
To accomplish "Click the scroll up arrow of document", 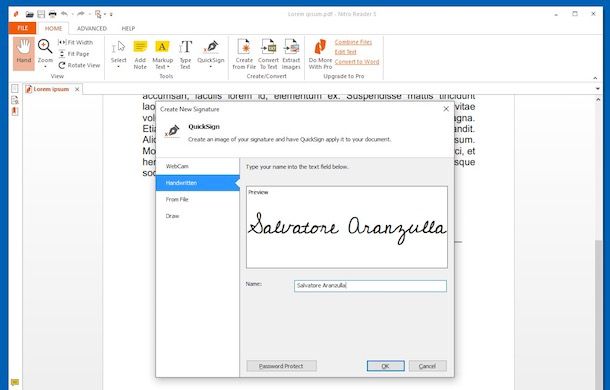I will click(598, 100).
